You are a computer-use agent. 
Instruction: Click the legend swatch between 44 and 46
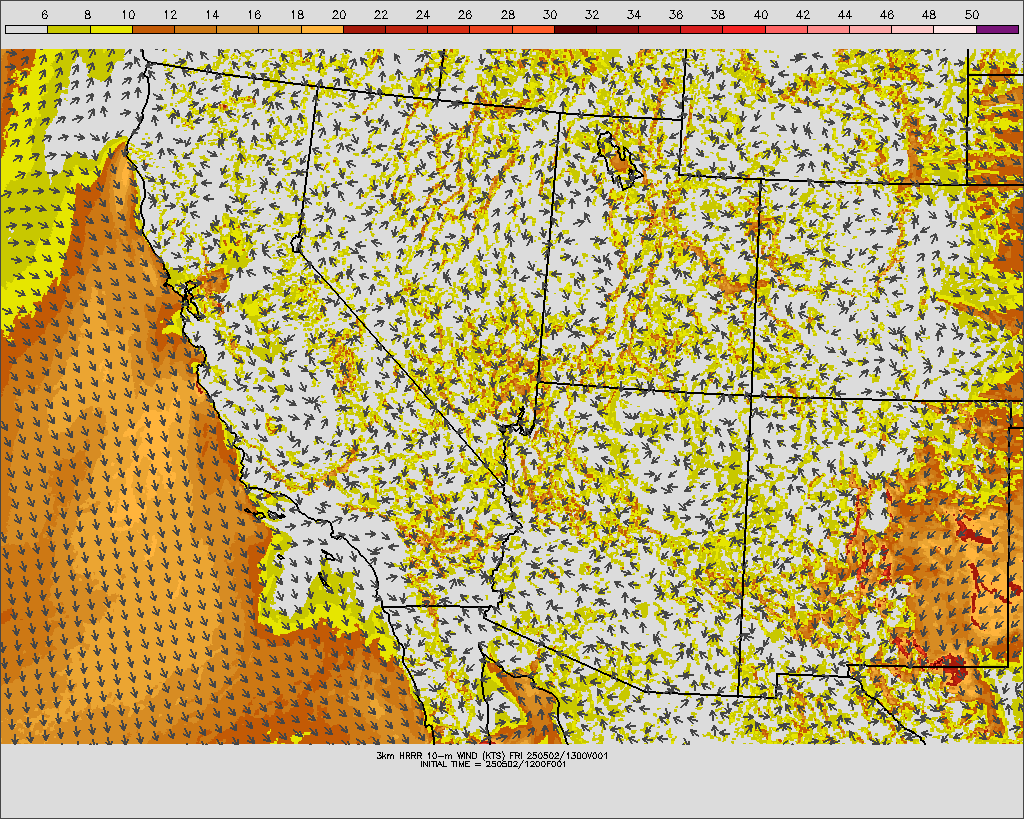click(871, 29)
